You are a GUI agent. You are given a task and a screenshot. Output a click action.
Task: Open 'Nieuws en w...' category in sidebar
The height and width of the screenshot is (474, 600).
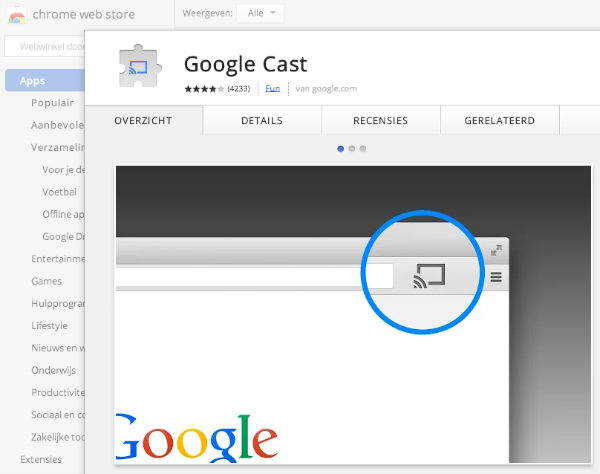(x=58, y=348)
